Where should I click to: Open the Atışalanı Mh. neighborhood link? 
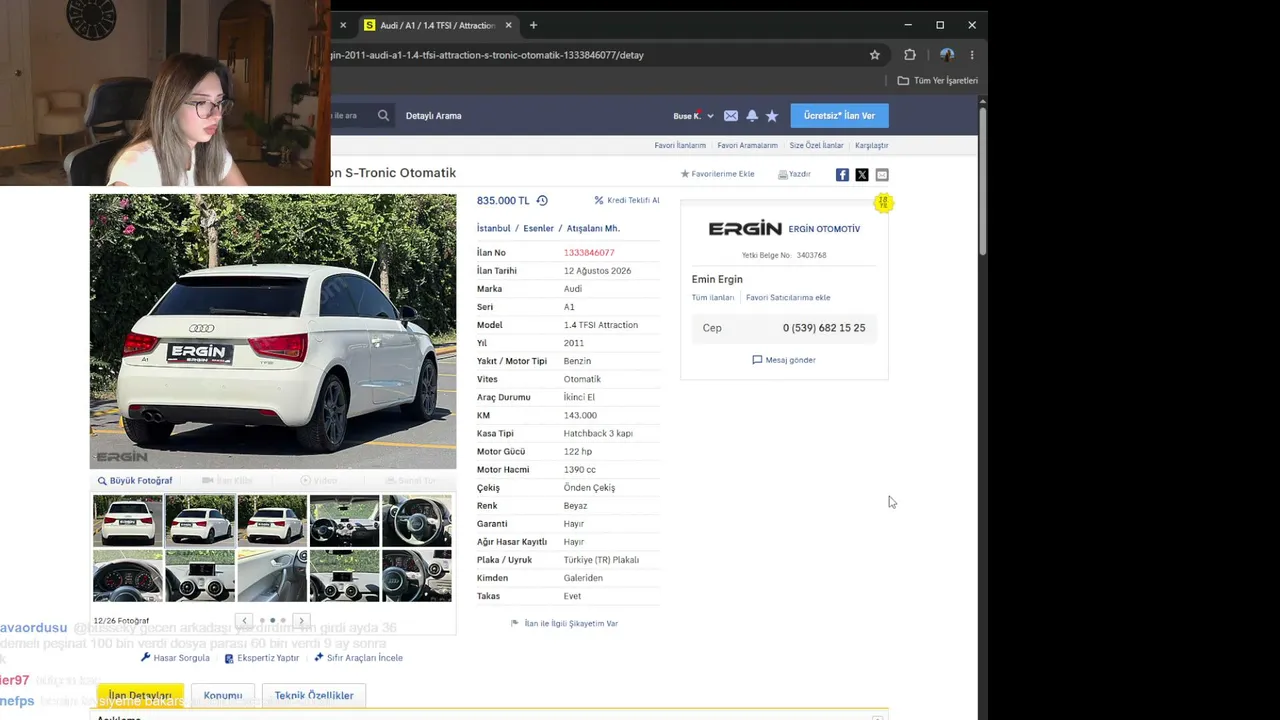(x=593, y=228)
